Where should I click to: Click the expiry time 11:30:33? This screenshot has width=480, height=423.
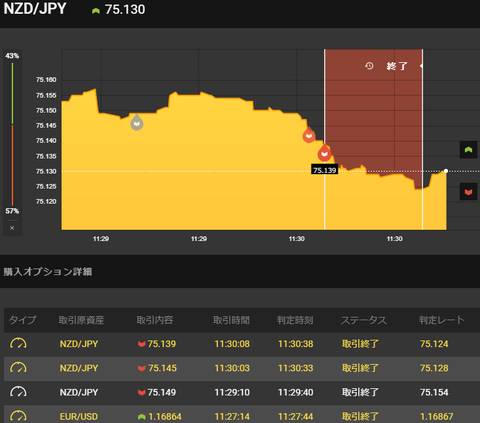[x=296, y=368]
